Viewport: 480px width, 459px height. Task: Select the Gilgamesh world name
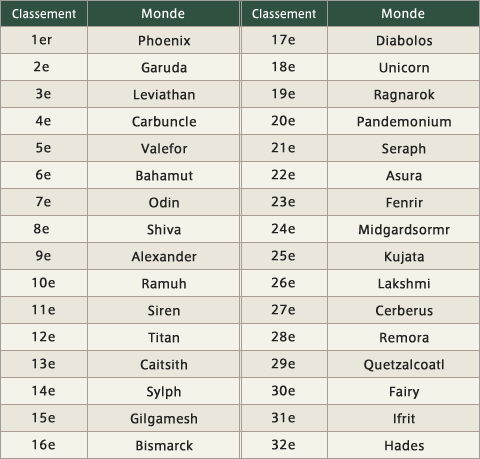coord(164,418)
